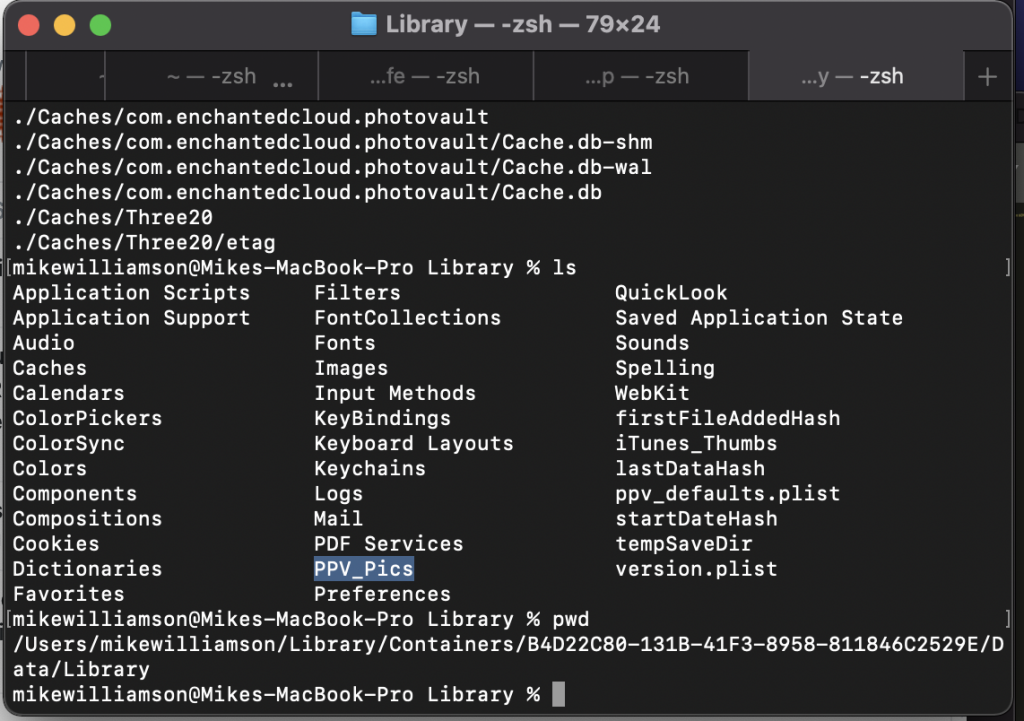
Task: Click the iTunes_Thumbs entry
Action: [696, 444]
